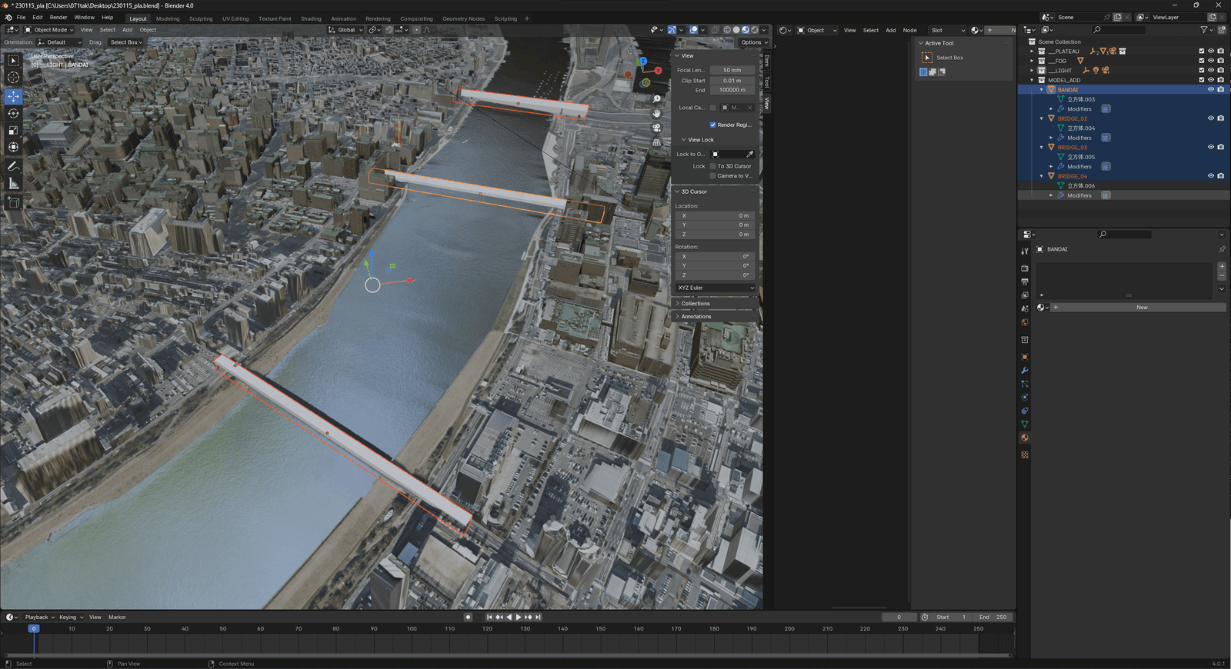Open the Modifiers wrench properties tab
The image size is (1231, 669).
(x=1025, y=371)
